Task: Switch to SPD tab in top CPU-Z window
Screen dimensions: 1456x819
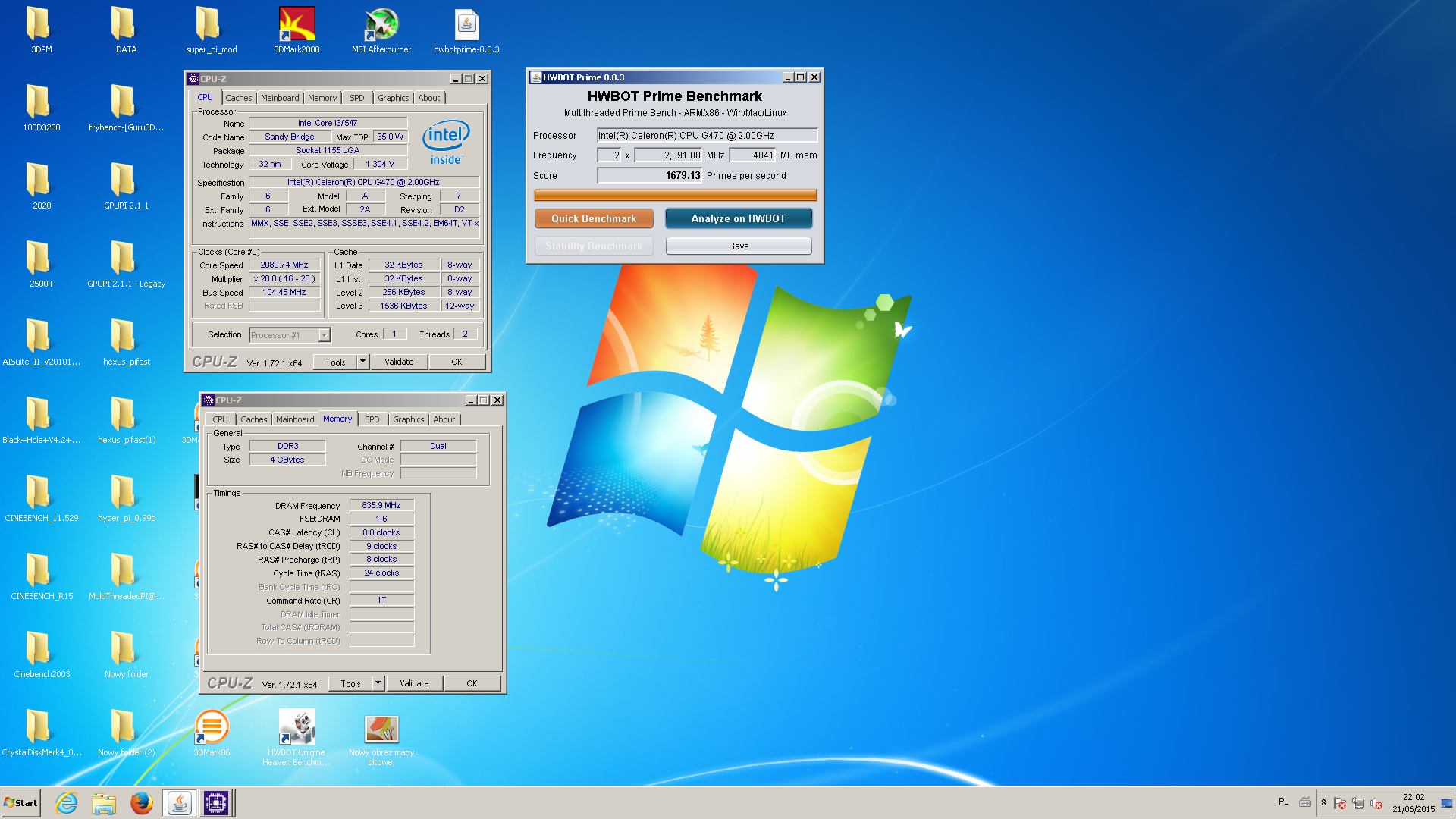Action: coord(356,98)
